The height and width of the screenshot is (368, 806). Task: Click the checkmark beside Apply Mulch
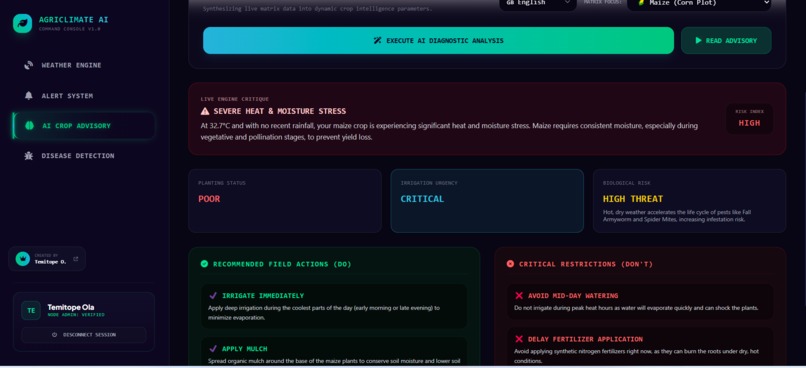pos(213,348)
